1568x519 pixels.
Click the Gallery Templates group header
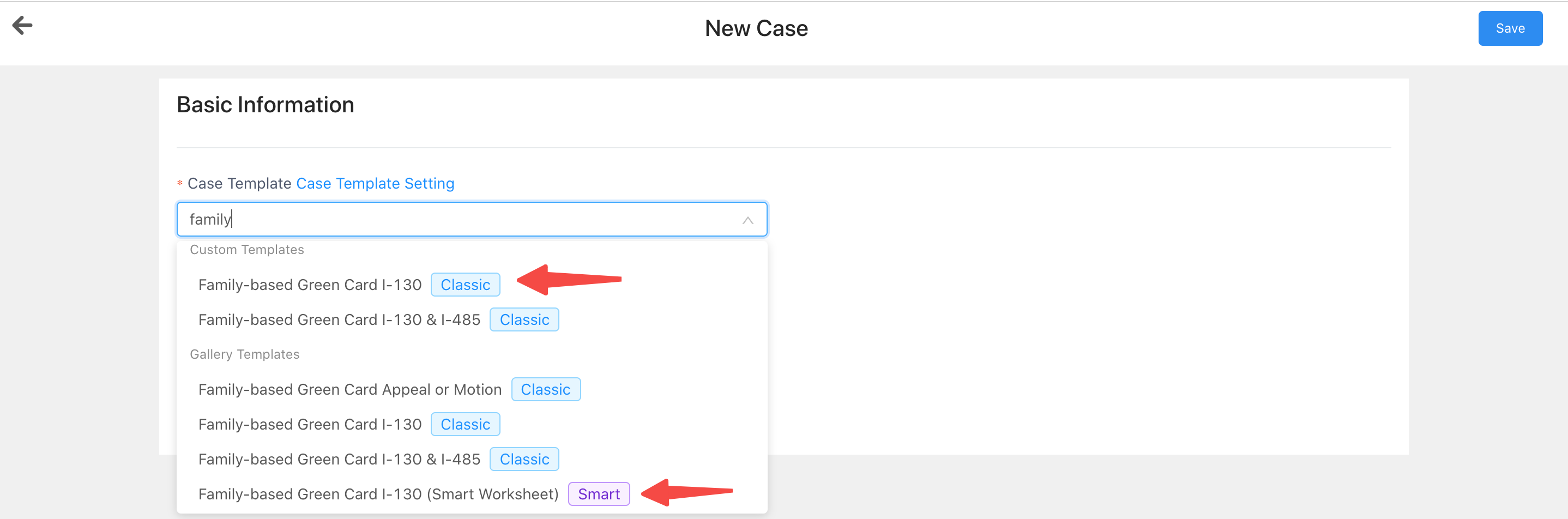click(245, 354)
